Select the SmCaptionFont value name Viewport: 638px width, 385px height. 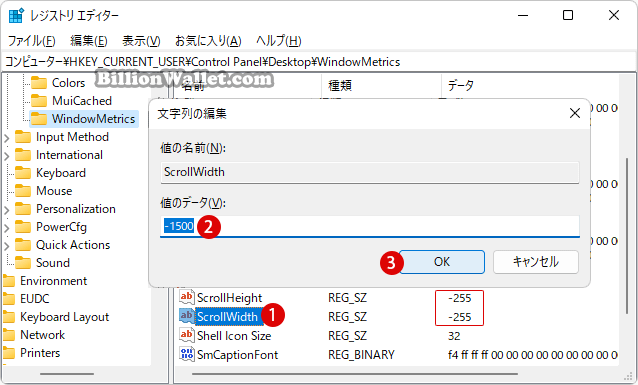coord(237,355)
